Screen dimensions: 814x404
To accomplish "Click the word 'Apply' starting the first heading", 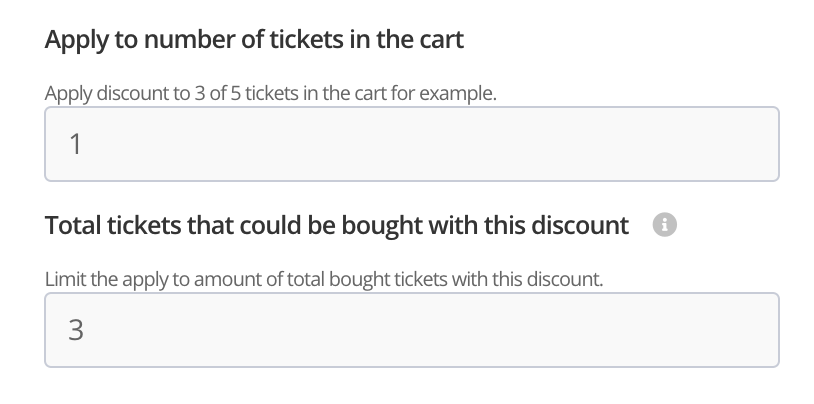I will click(x=75, y=41).
